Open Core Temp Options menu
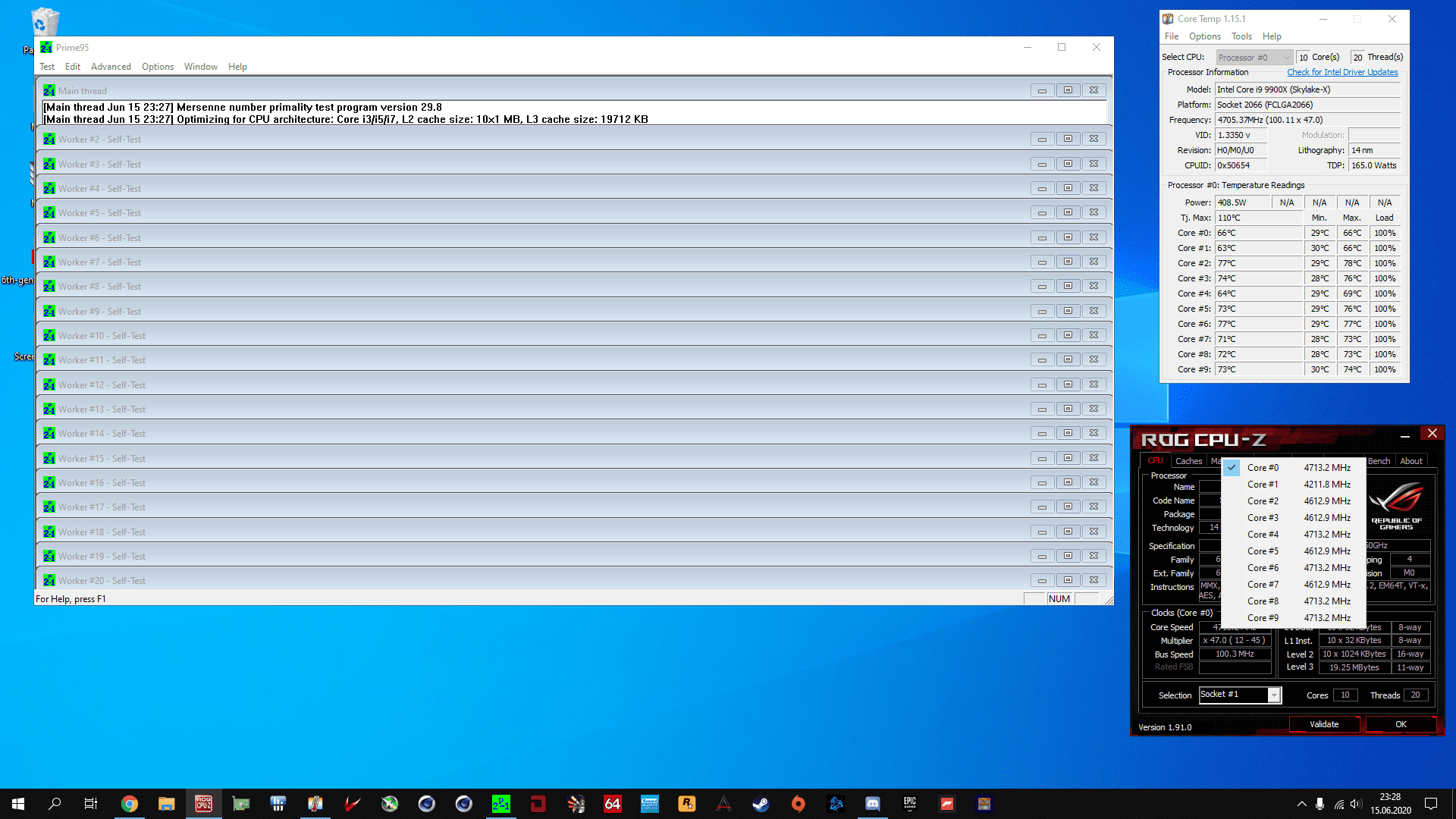This screenshot has width=1456, height=819. [1204, 36]
